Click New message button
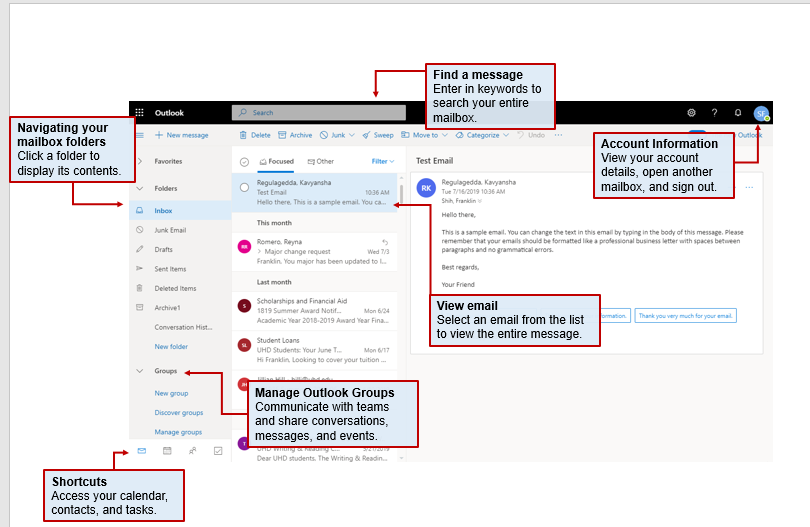 pyautogui.click(x=181, y=135)
